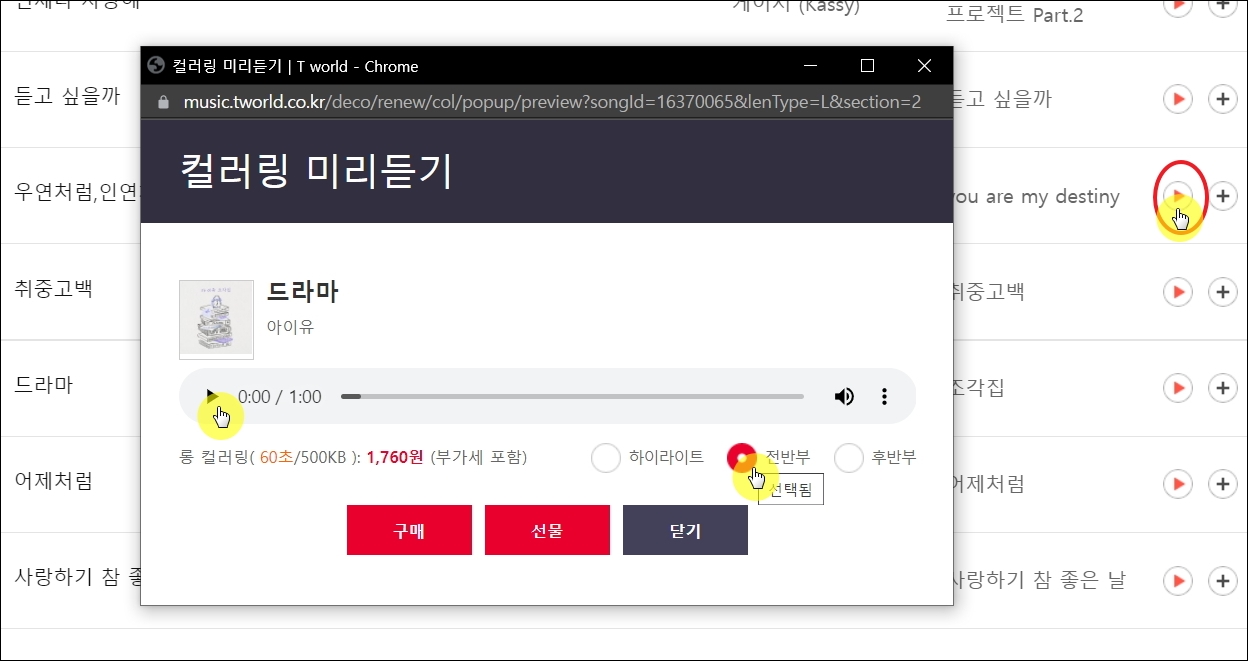Image resolution: width=1248 pixels, height=661 pixels.
Task: Add 취중고백 song with plus icon
Action: [1222, 292]
